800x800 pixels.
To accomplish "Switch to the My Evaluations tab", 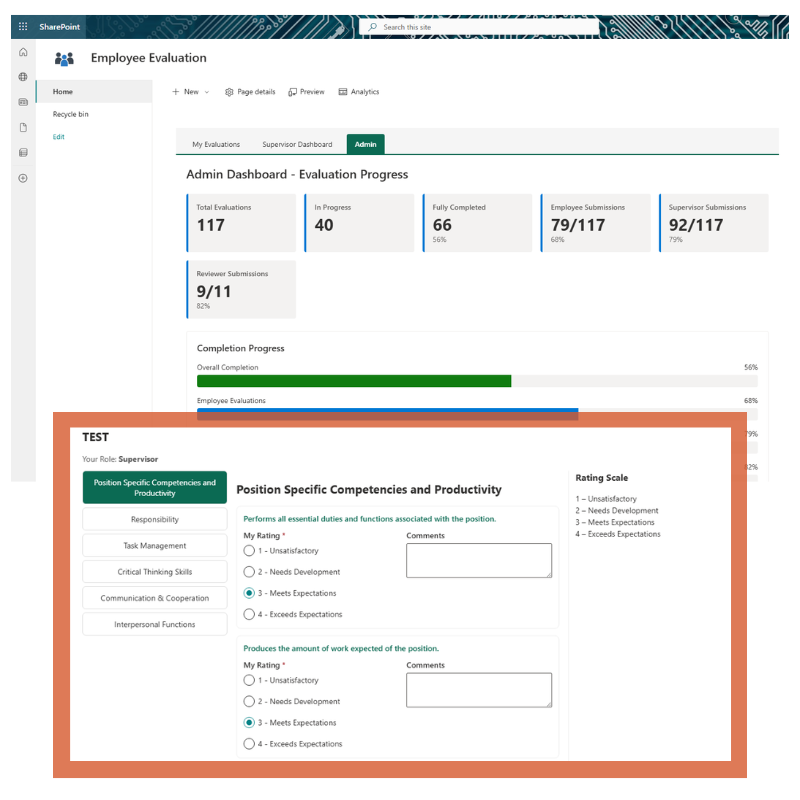I will point(216,145).
